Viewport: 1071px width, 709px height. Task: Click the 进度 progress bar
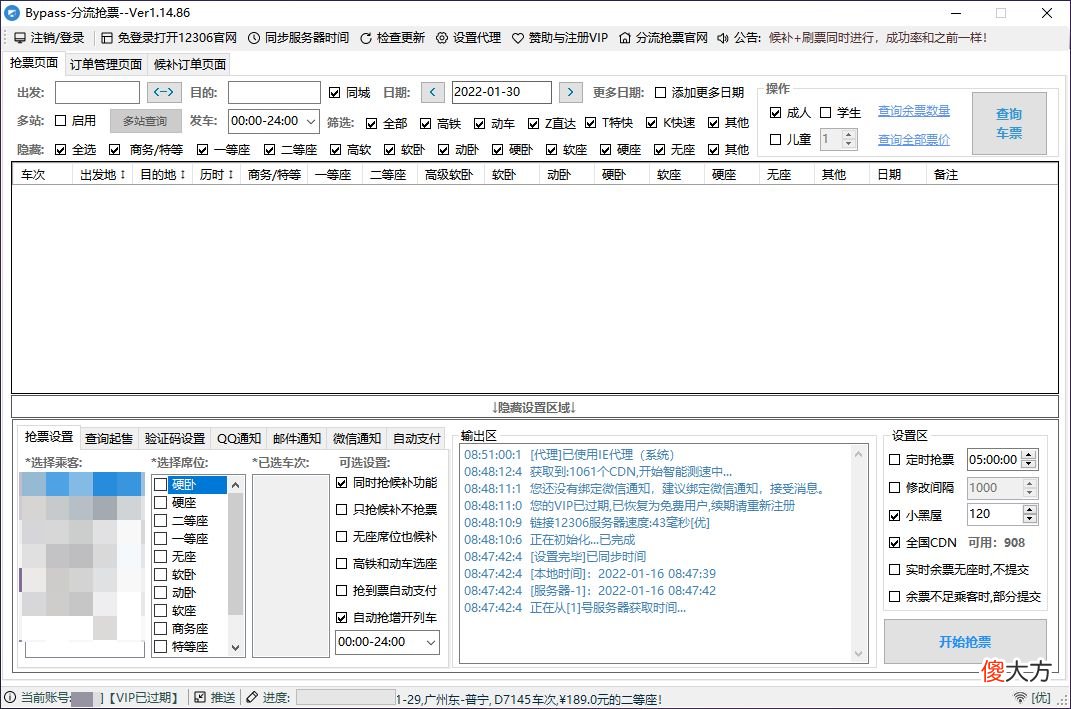tap(346, 697)
